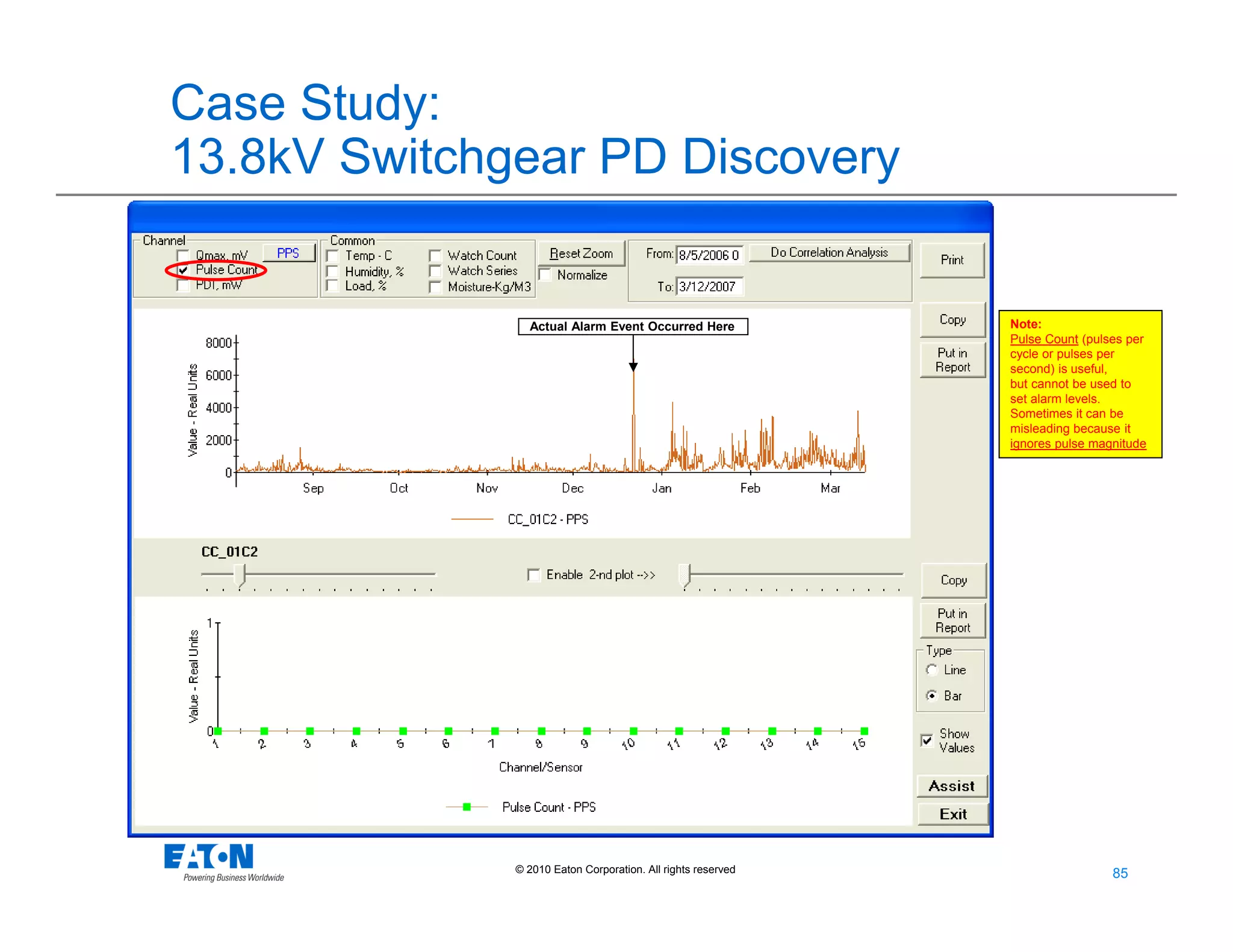
Task: Uncheck the Pulse Count channel checkbox
Action: pyautogui.click(x=183, y=270)
